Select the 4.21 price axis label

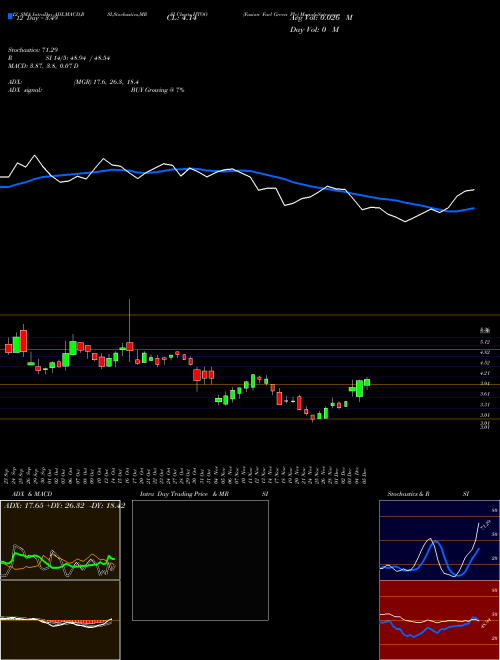click(485, 373)
